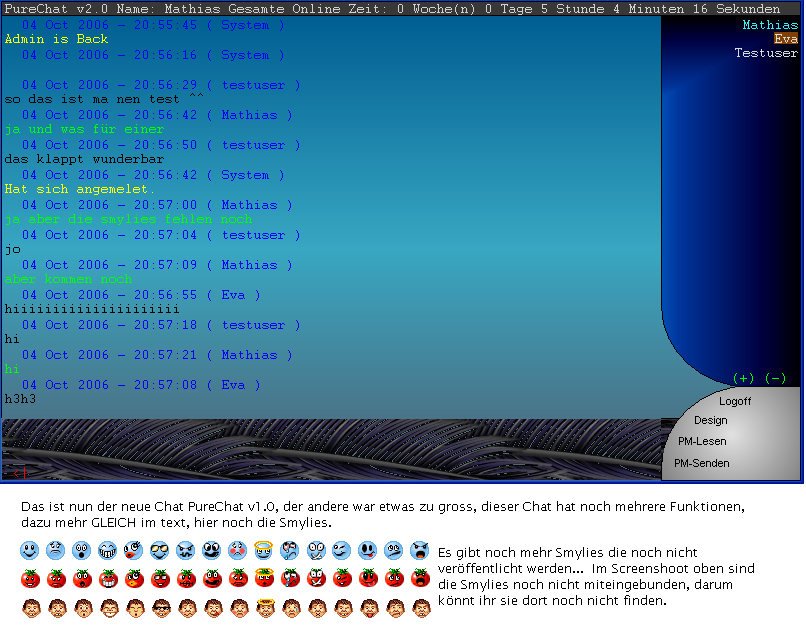Choose the shouting angry tomato smiley
The width and height of the screenshot is (806, 630).
point(420,578)
